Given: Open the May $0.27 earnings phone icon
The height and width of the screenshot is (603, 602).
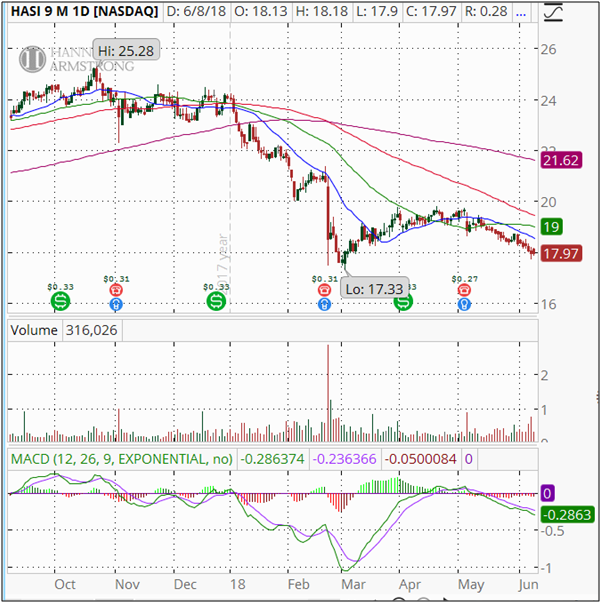Looking at the screenshot, I should [464, 290].
